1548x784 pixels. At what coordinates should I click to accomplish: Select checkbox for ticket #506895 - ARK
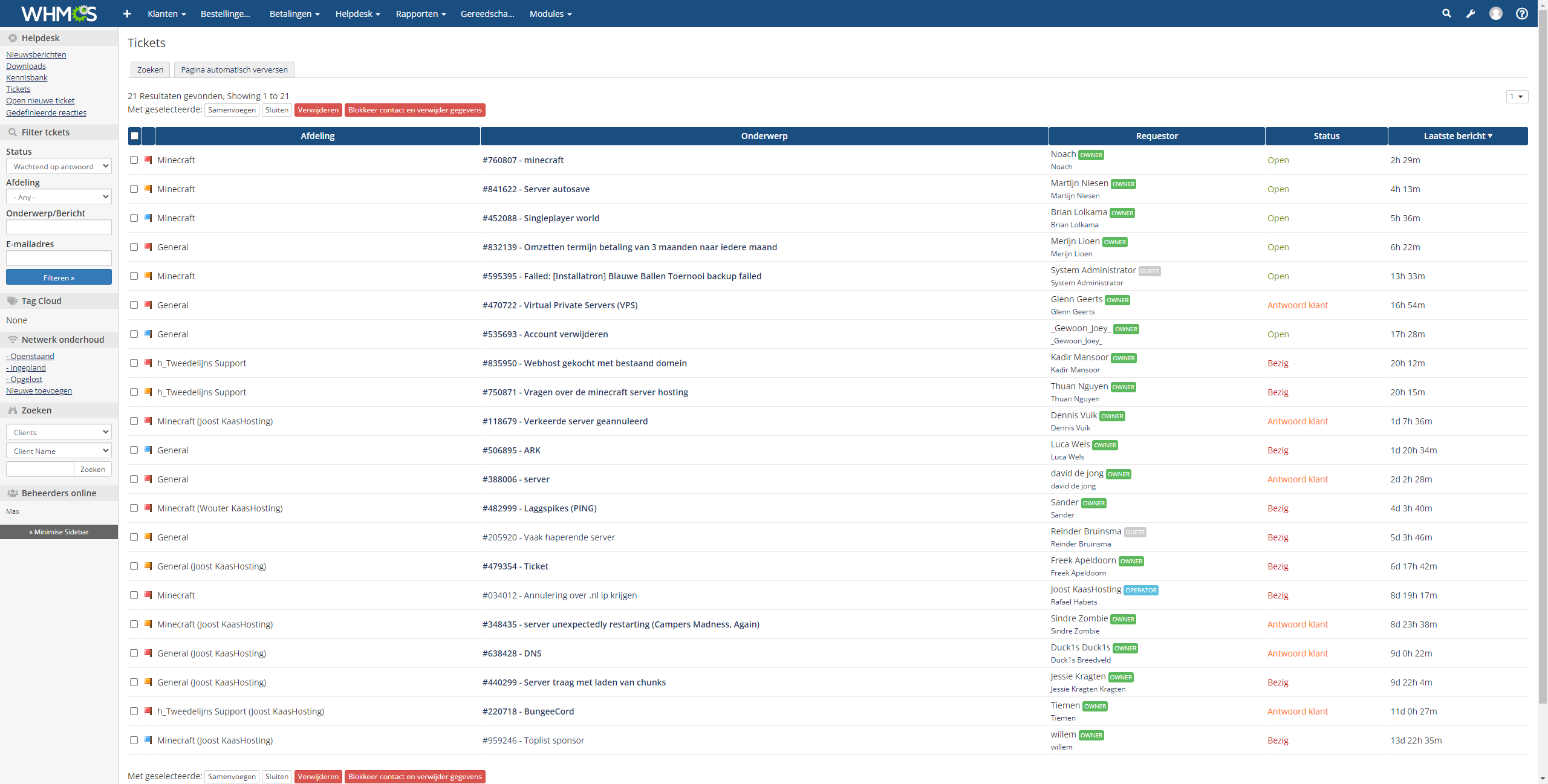[134, 450]
